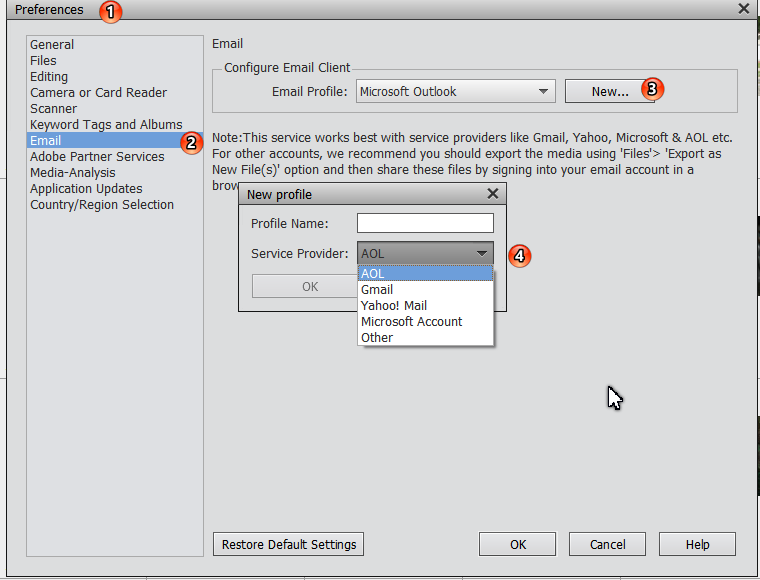Open Help for Preferences
This screenshot has width=760, height=580.
click(697, 544)
